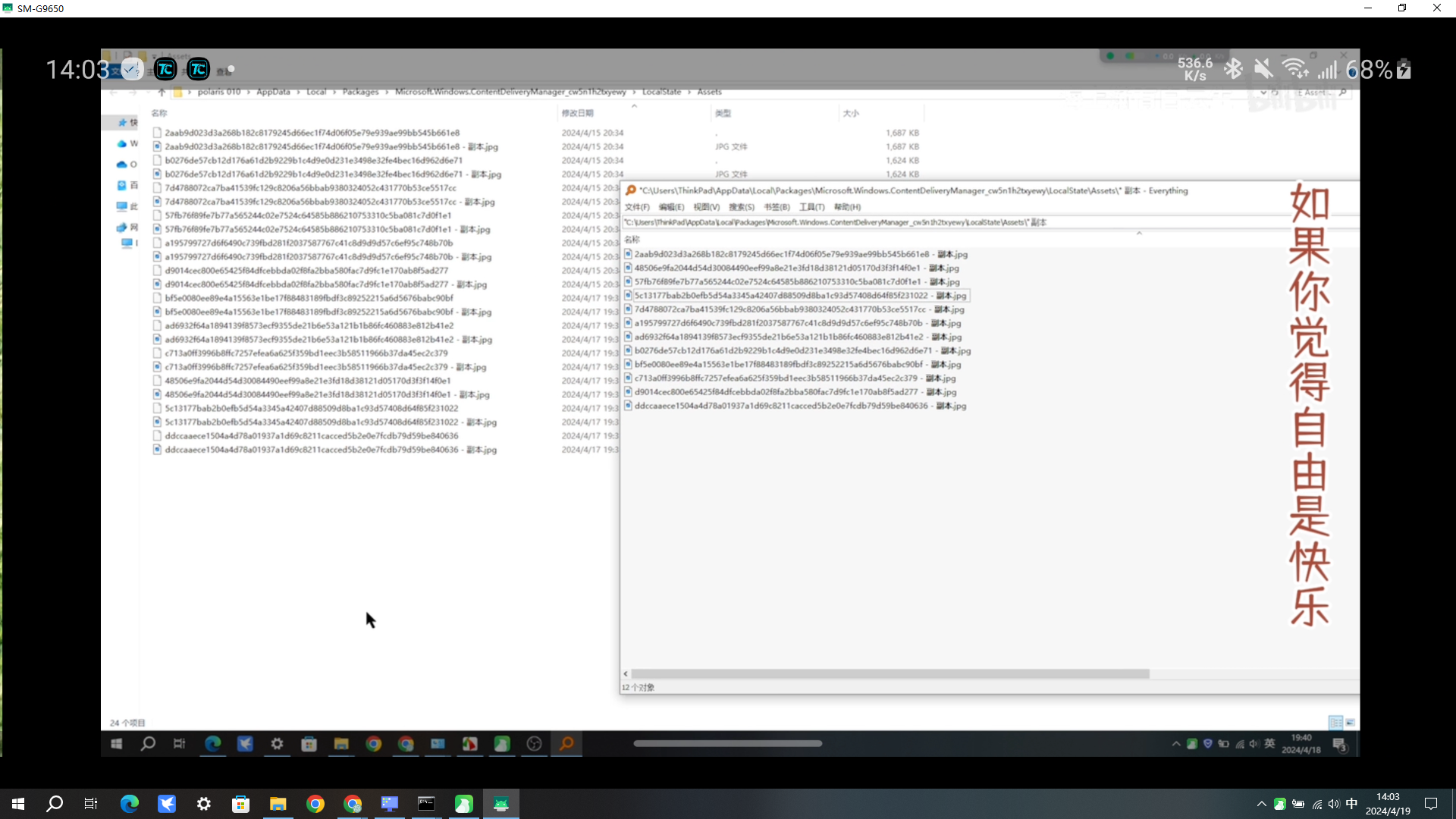Open the 搜索(S) menu in Everything

click(741, 207)
